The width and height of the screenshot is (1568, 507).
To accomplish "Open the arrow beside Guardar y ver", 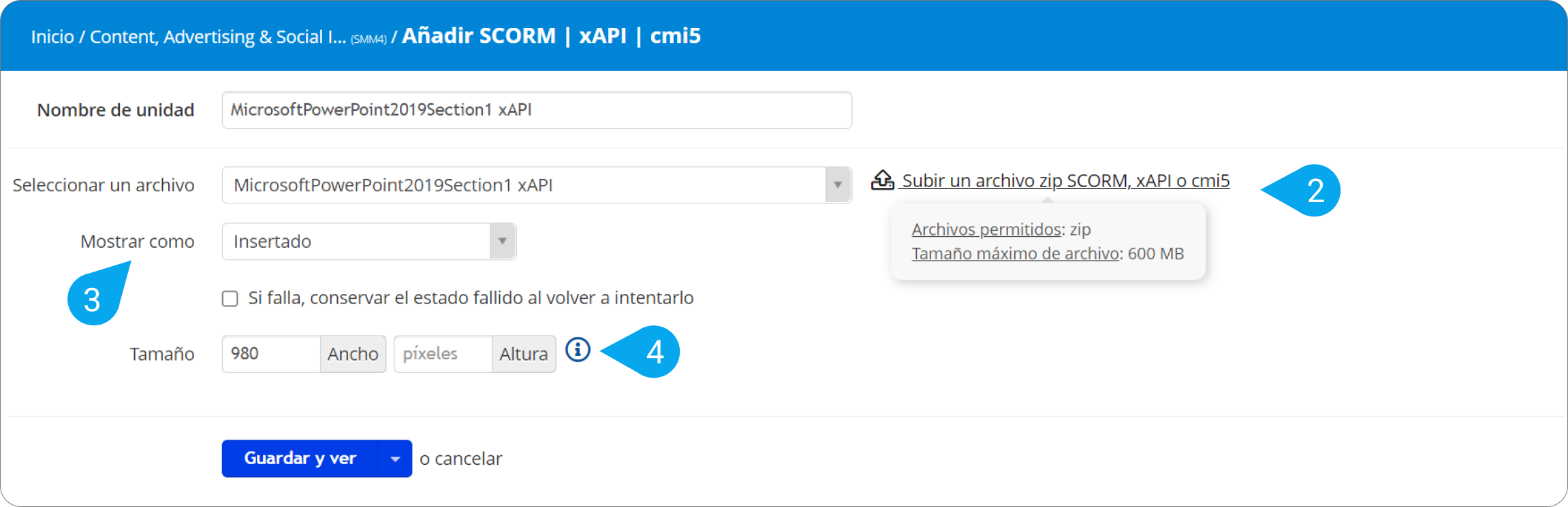I will click(395, 459).
